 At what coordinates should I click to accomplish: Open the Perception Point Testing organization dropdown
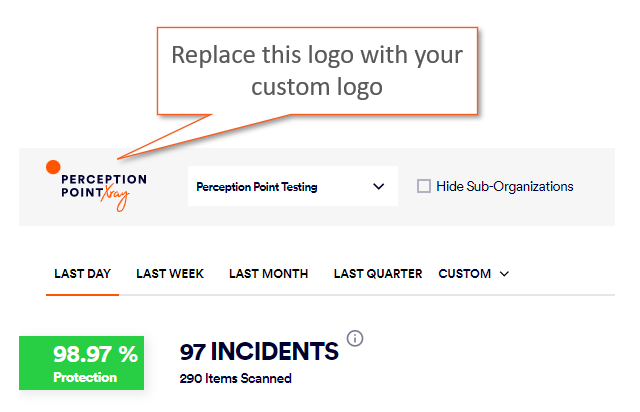point(292,186)
